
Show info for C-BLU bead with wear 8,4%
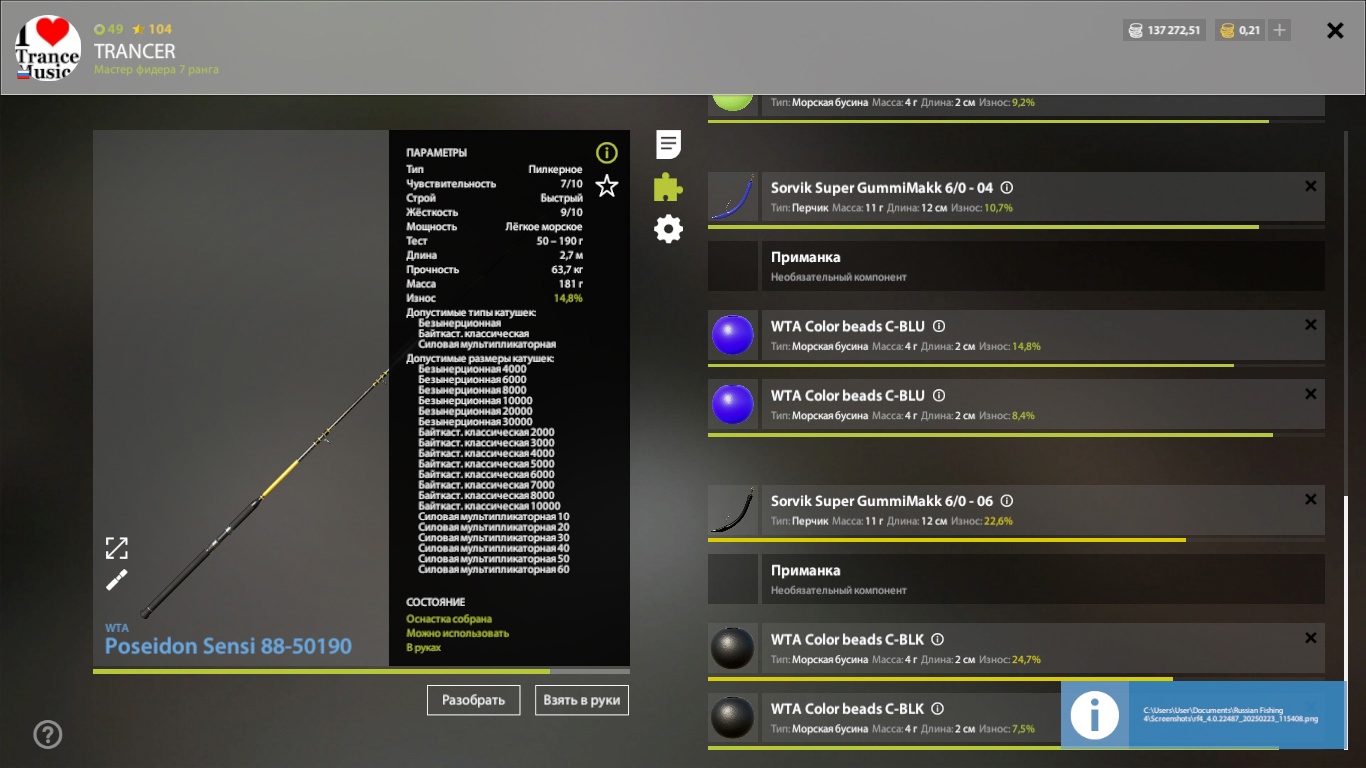(939, 395)
